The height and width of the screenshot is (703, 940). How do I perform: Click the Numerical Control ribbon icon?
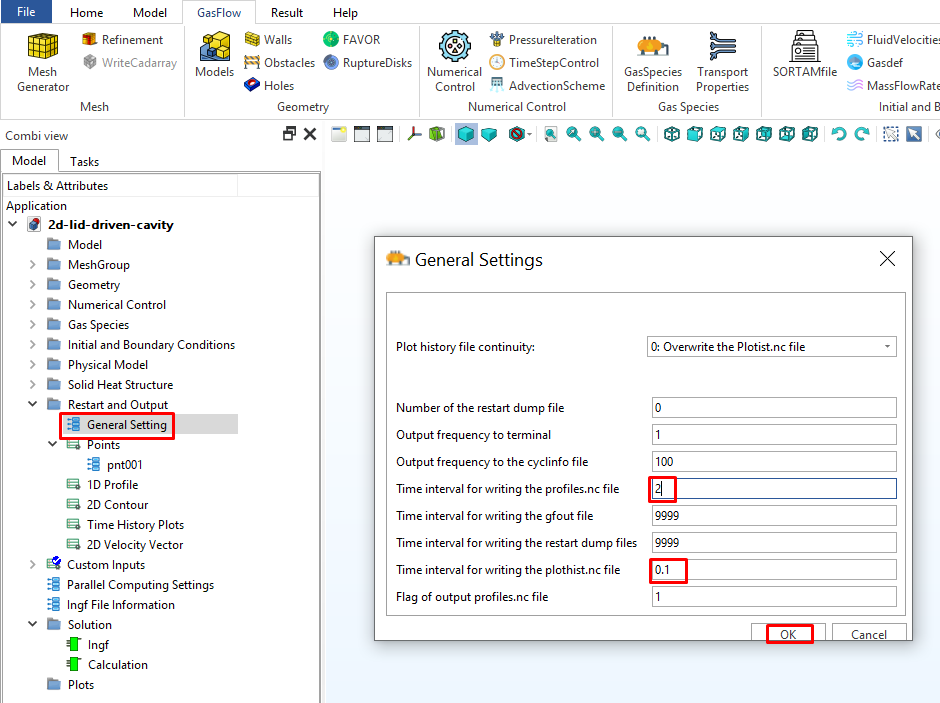coord(454,60)
